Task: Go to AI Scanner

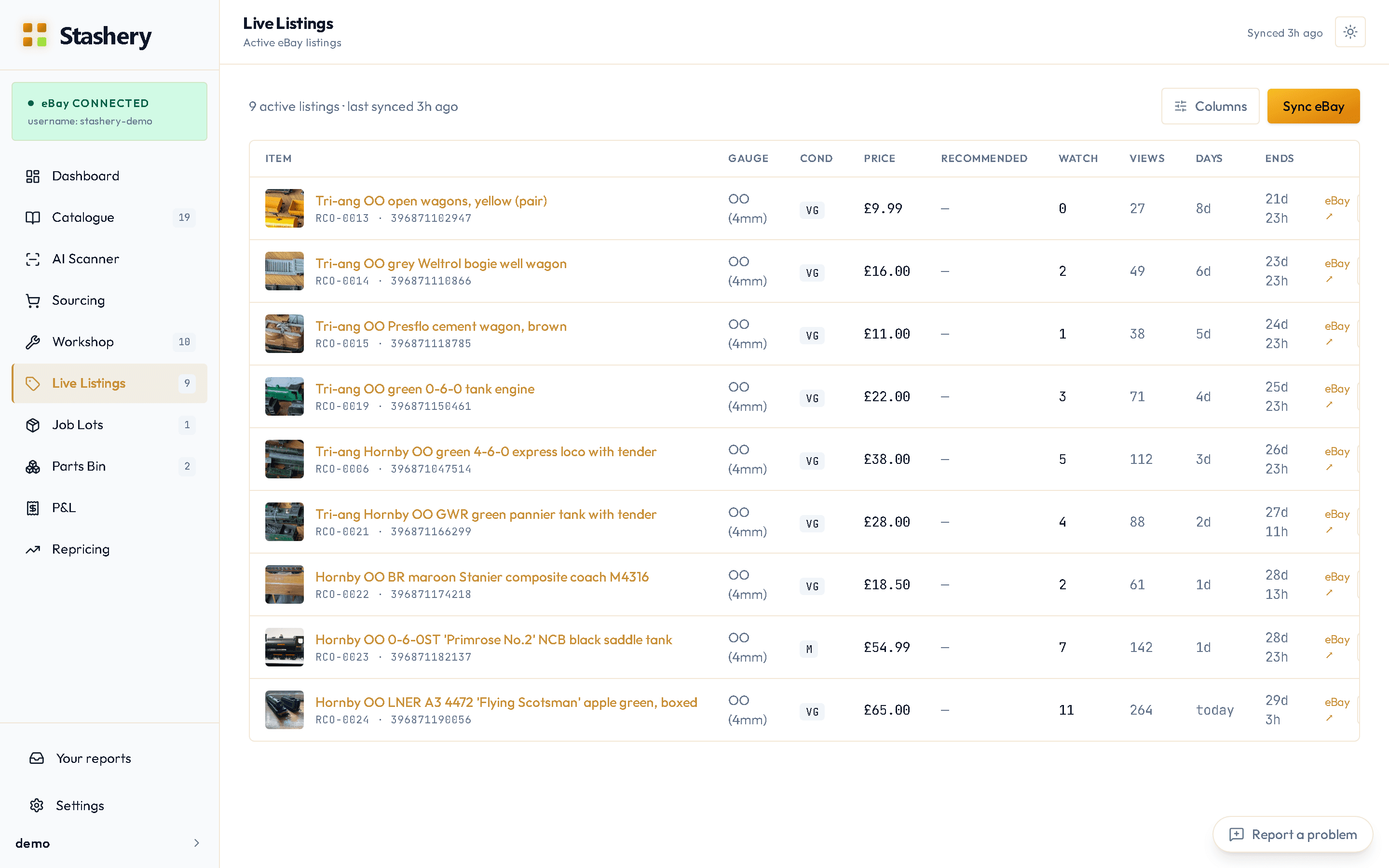Action: (109, 259)
